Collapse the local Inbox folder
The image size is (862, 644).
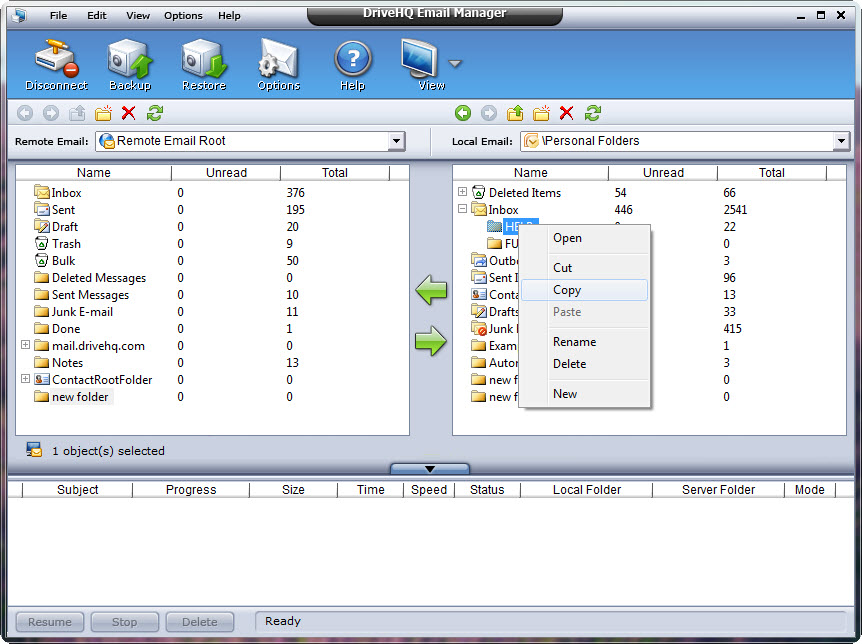click(462, 209)
